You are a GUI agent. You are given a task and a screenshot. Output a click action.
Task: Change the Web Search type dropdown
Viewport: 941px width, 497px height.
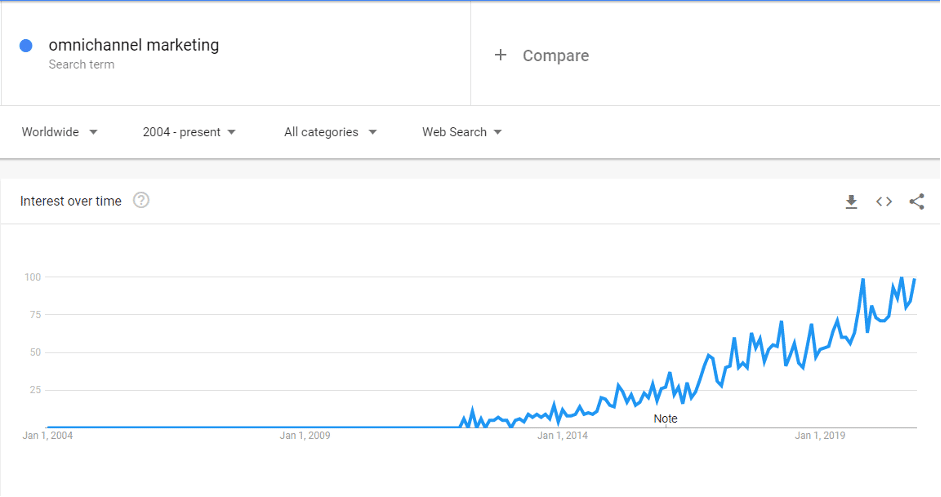461,132
